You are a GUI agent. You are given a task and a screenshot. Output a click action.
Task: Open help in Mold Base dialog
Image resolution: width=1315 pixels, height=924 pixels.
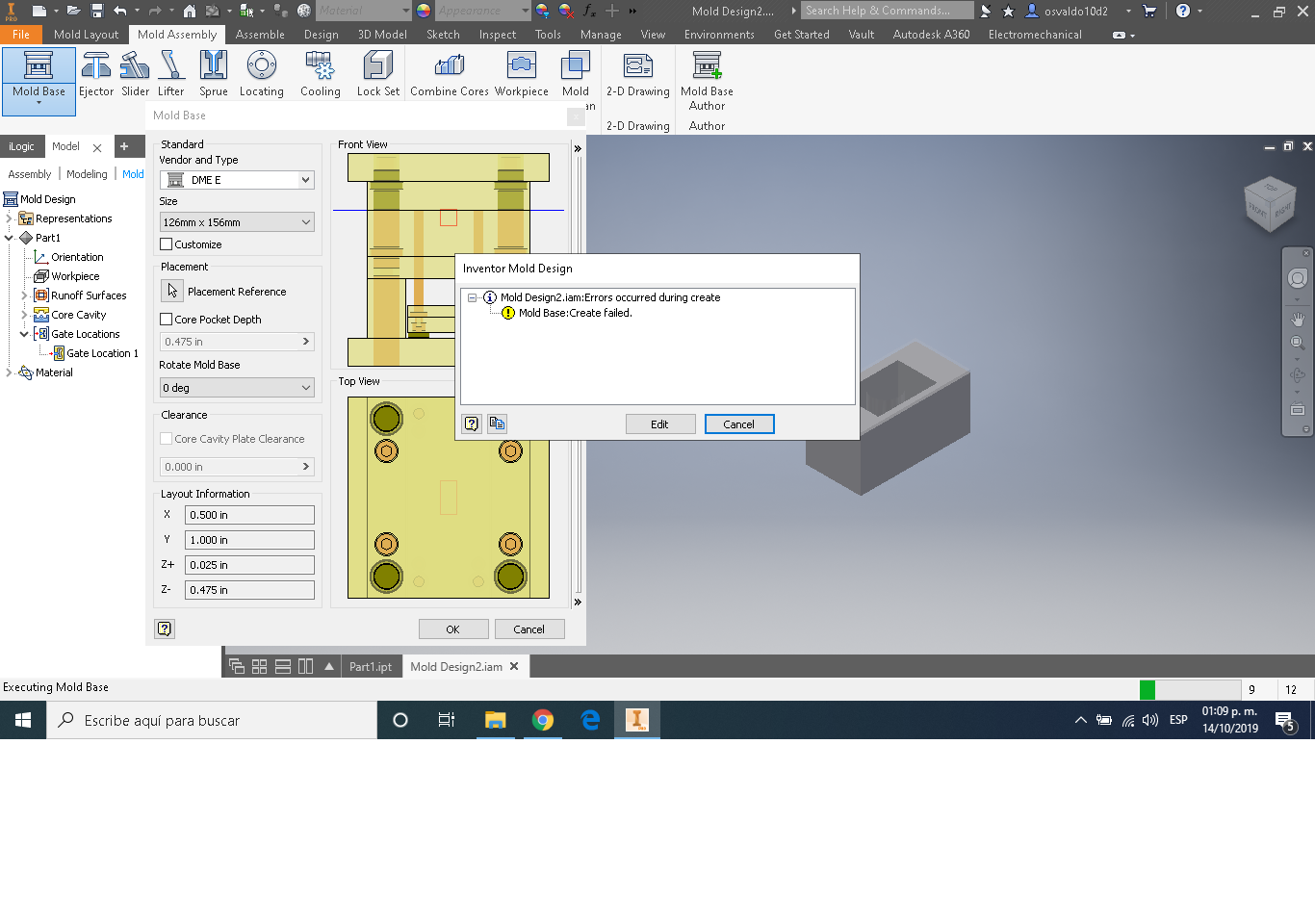pos(165,629)
